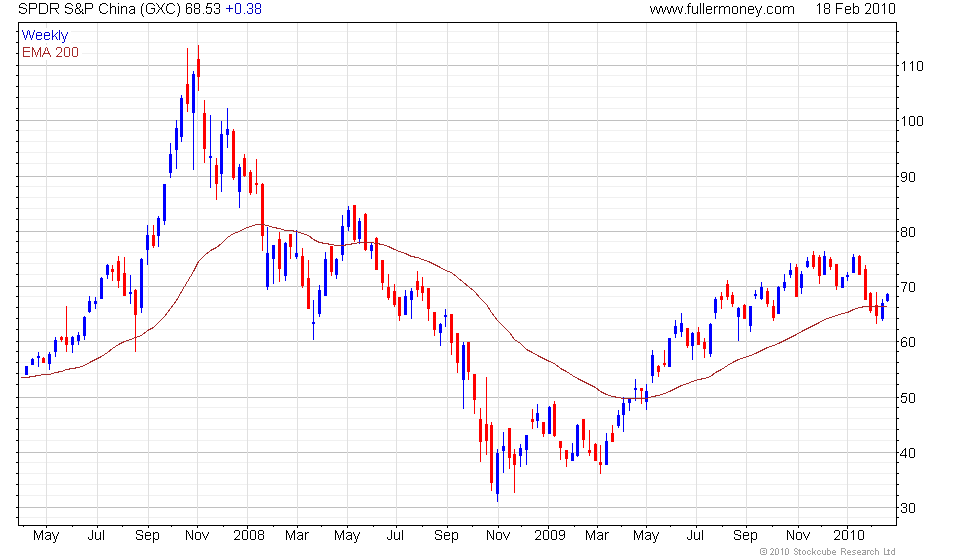
Task: Click the +0.38 price change value
Action: point(243,9)
